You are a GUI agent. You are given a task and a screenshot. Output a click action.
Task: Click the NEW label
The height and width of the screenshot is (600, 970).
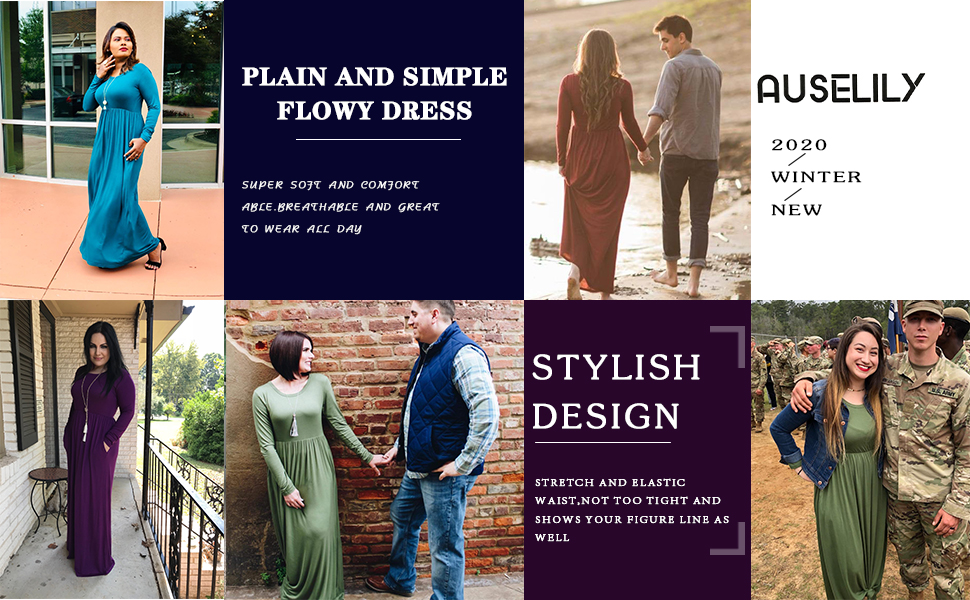click(x=796, y=210)
